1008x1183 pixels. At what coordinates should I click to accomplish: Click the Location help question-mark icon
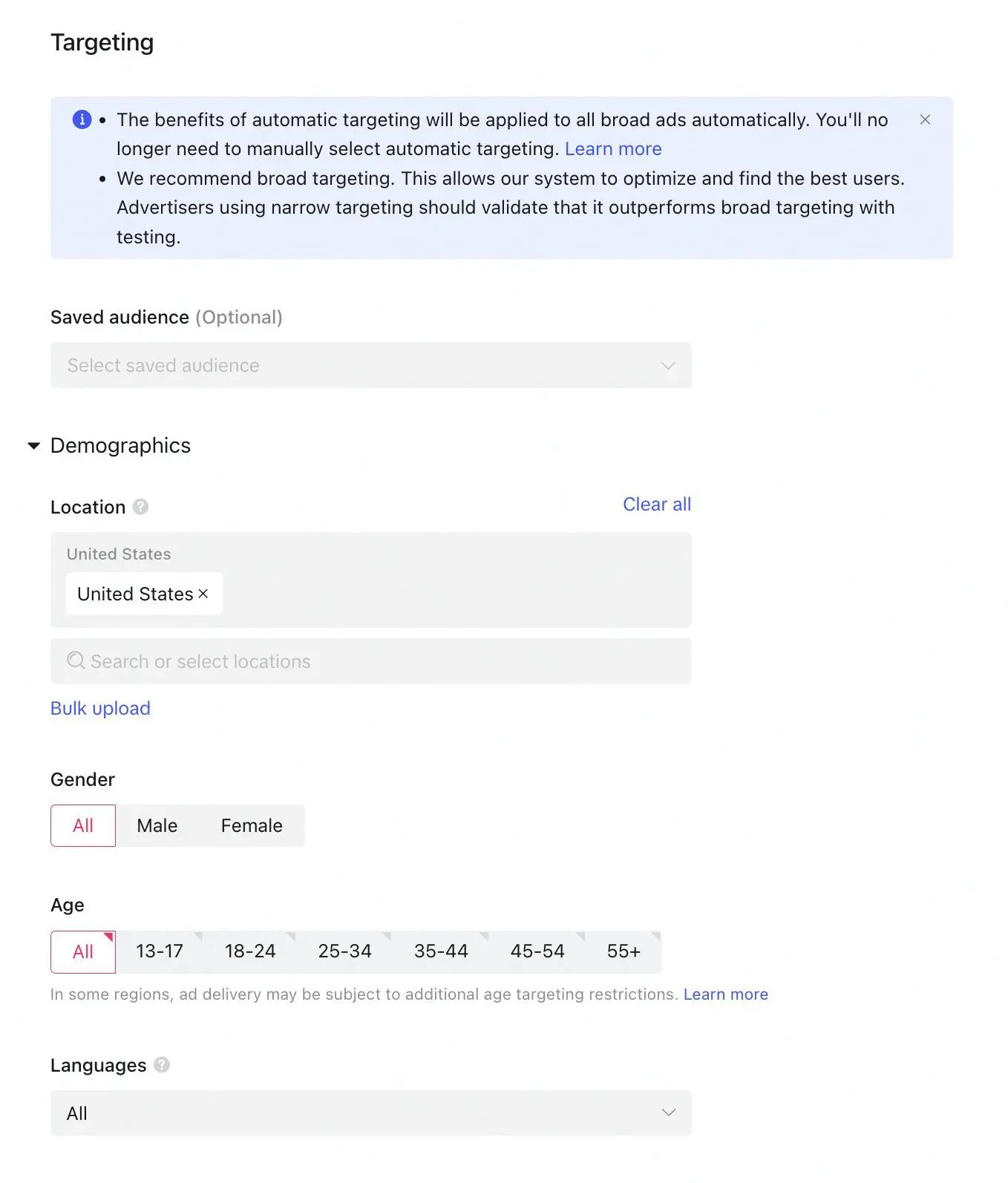140,507
